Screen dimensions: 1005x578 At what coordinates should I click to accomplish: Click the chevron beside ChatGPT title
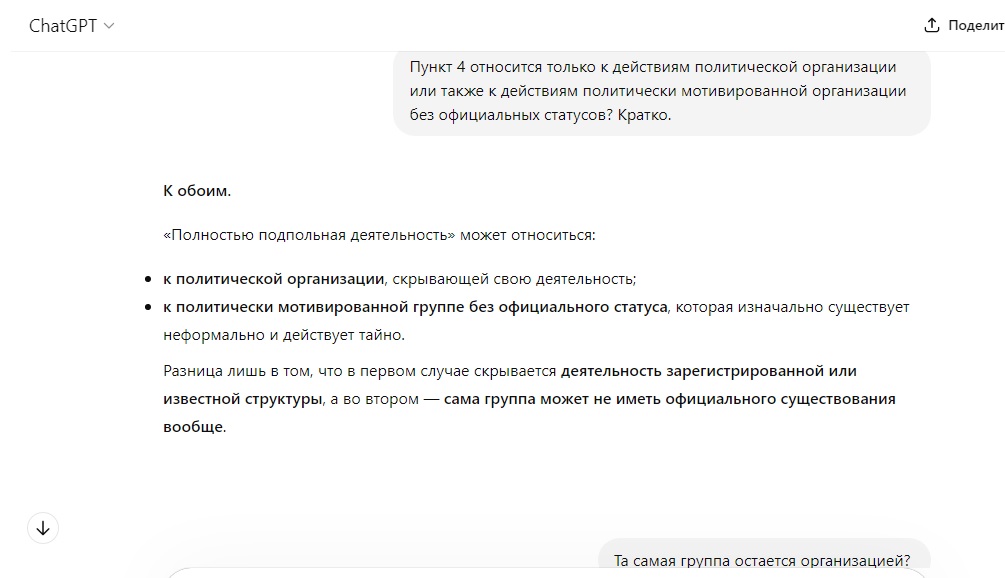click(109, 26)
